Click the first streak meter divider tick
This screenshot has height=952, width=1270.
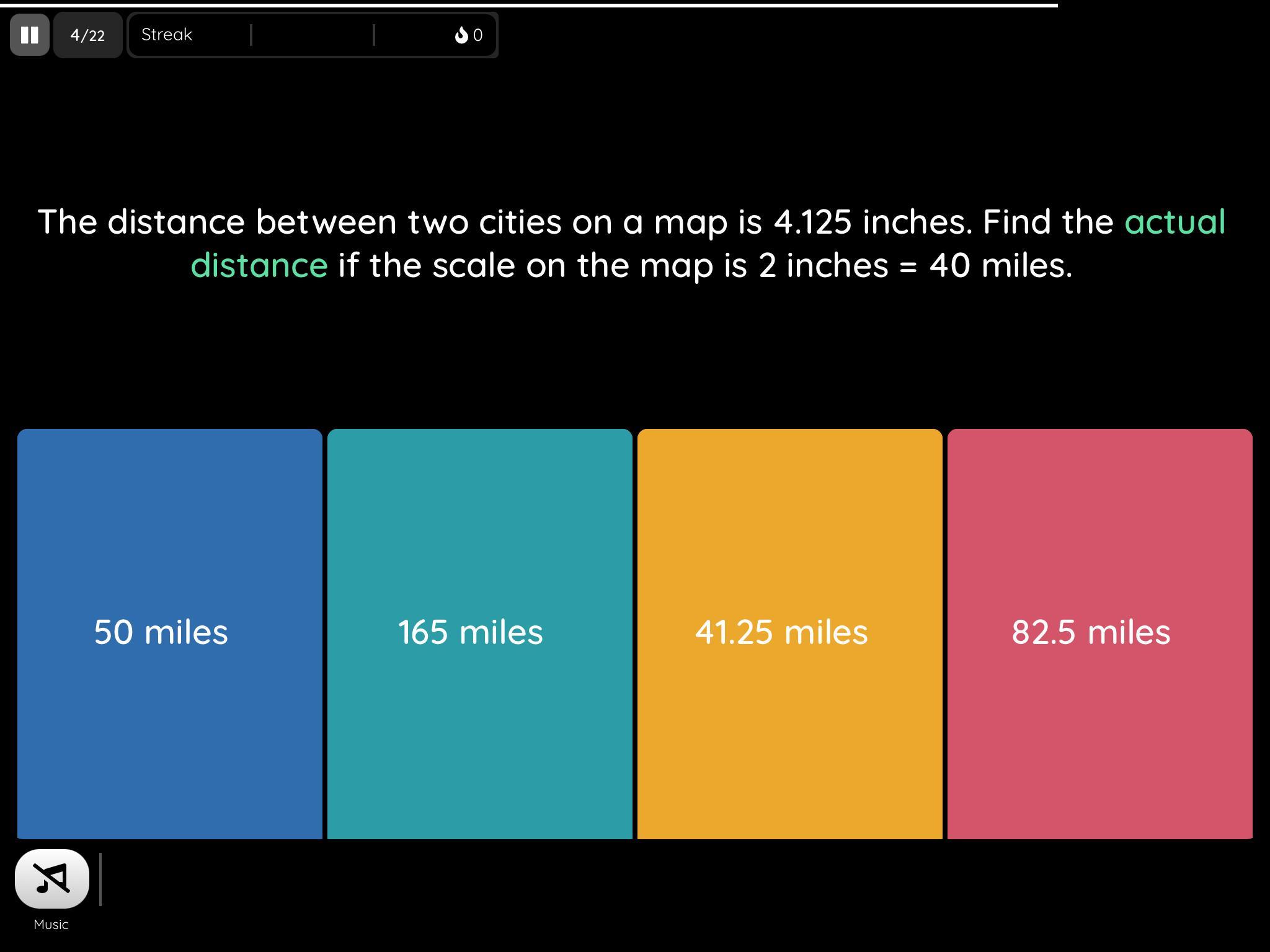point(251,35)
